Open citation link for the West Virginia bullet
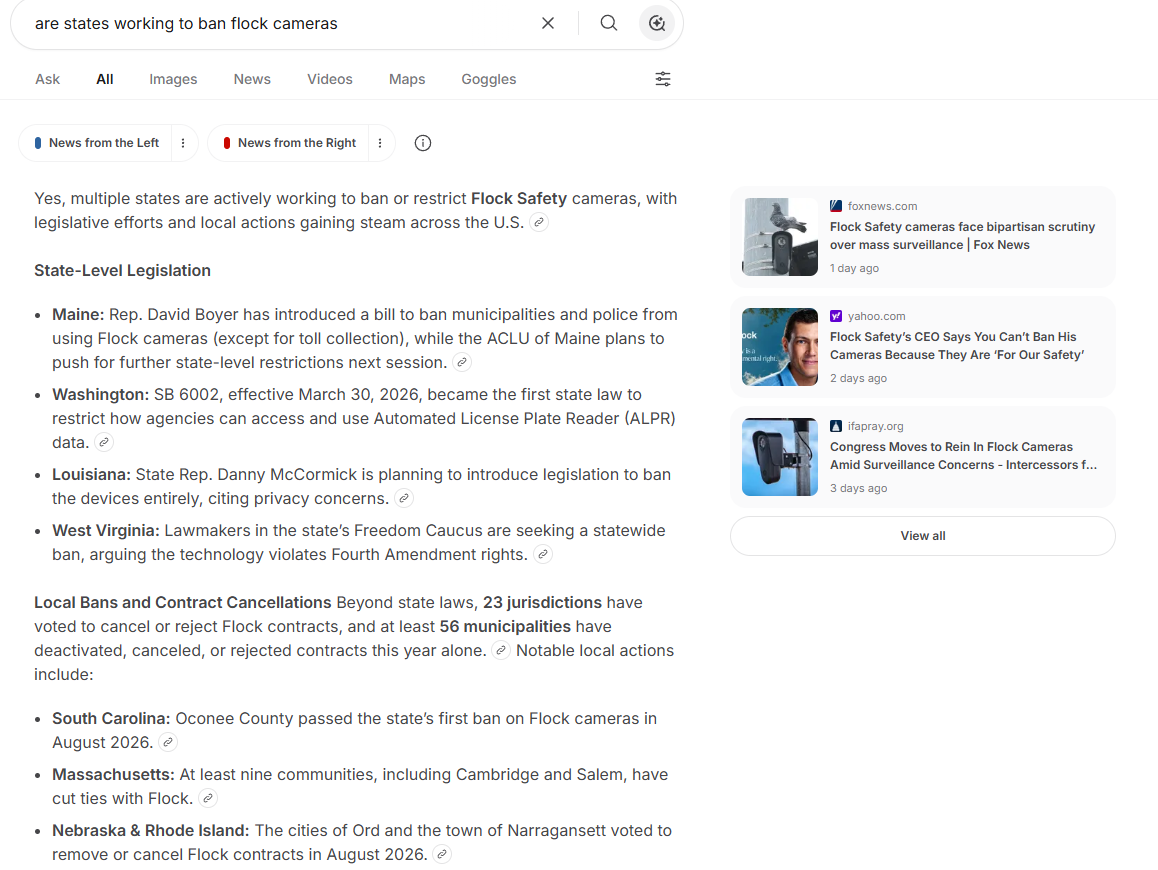This screenshot has width=1158, height=870. (x=544, y=554)
